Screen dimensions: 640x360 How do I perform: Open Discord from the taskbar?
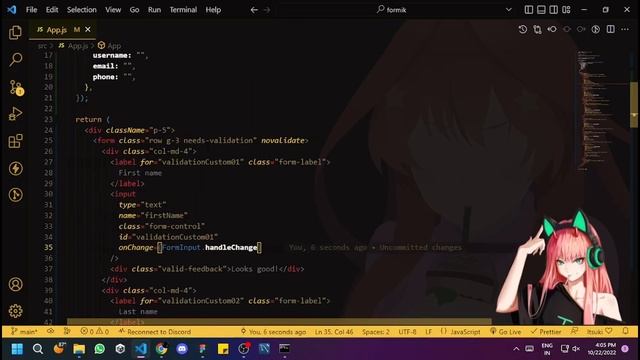coord(182,349)
